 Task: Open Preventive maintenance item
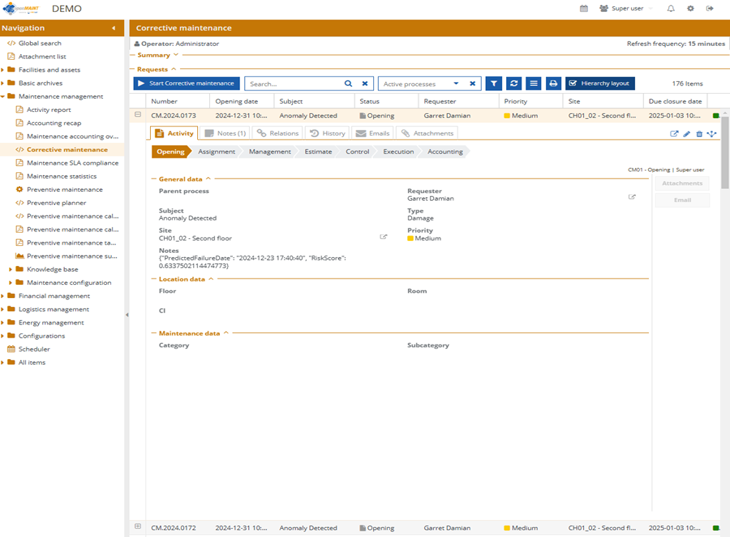tap(64, 190)
